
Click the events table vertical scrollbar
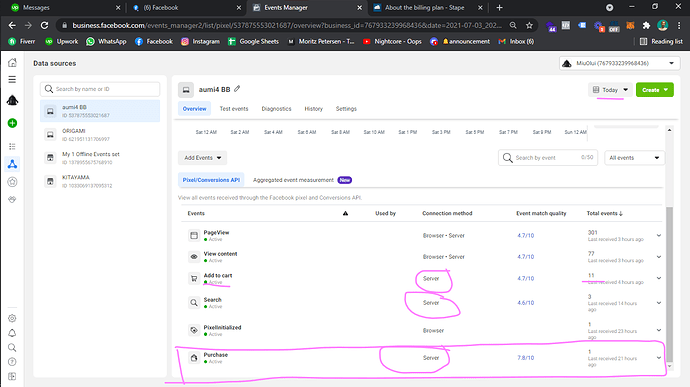click(x=669, y=284)
